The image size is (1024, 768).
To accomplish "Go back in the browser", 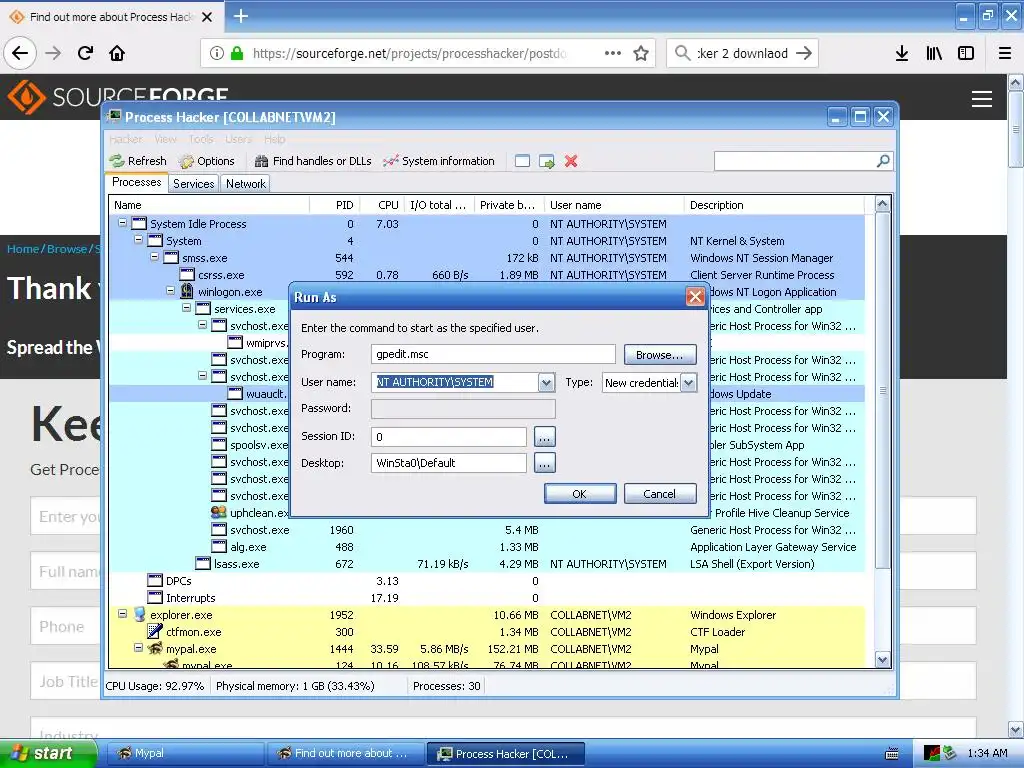I will point(20,53).
